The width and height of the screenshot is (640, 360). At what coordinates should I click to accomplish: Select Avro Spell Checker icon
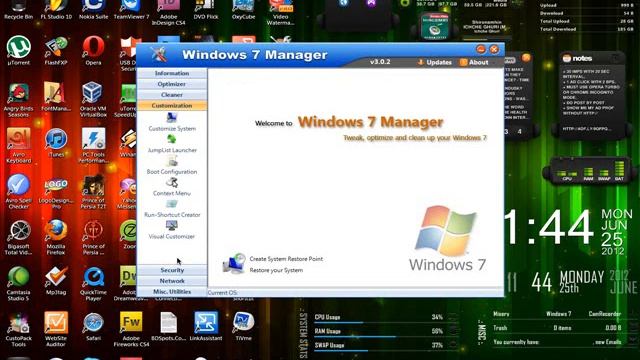(18, 191)
